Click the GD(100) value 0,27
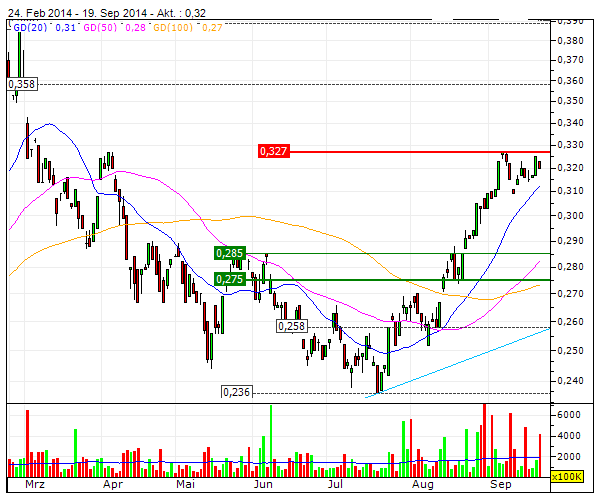Screen dimensions: 600x500 [212, 28]
